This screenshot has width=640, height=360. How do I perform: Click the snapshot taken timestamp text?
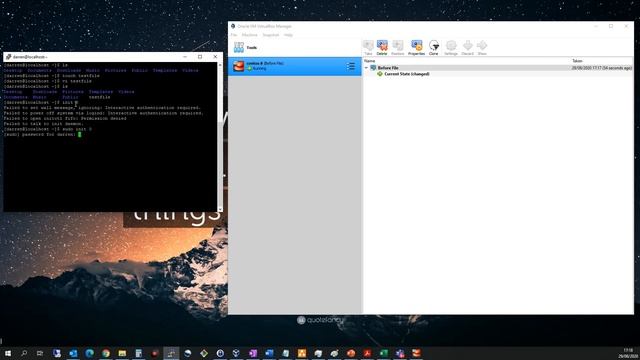click(602, 68)
